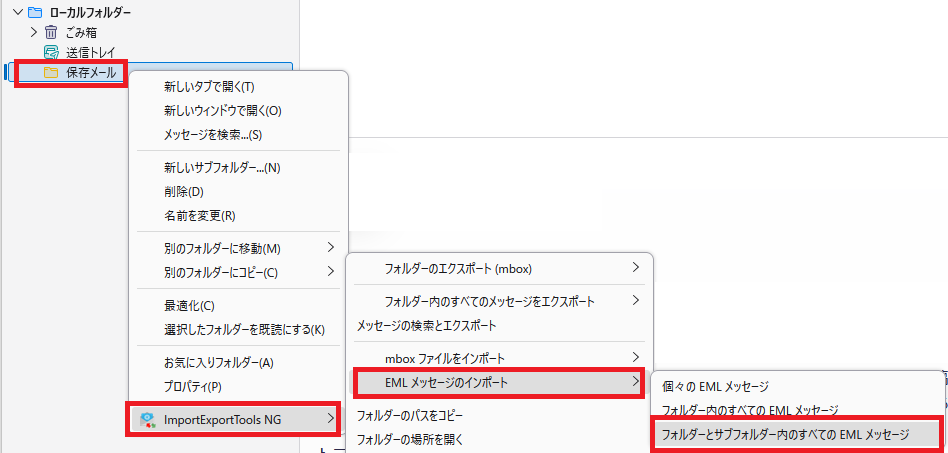Click arrow beside mbox ファイルをインポート
Viewport: 948px width, 453px height.
[x=635, y=357]
